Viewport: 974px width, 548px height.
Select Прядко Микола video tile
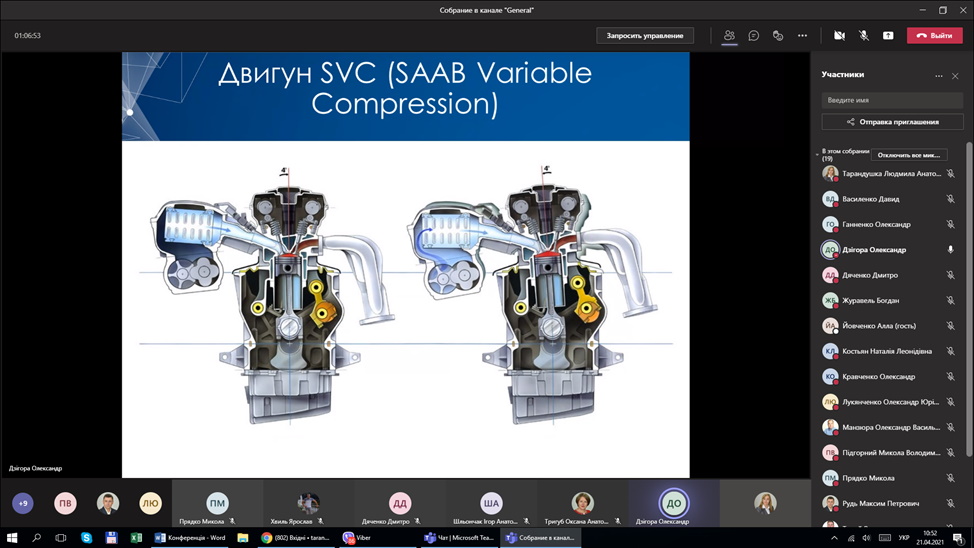tap(217, 503)
